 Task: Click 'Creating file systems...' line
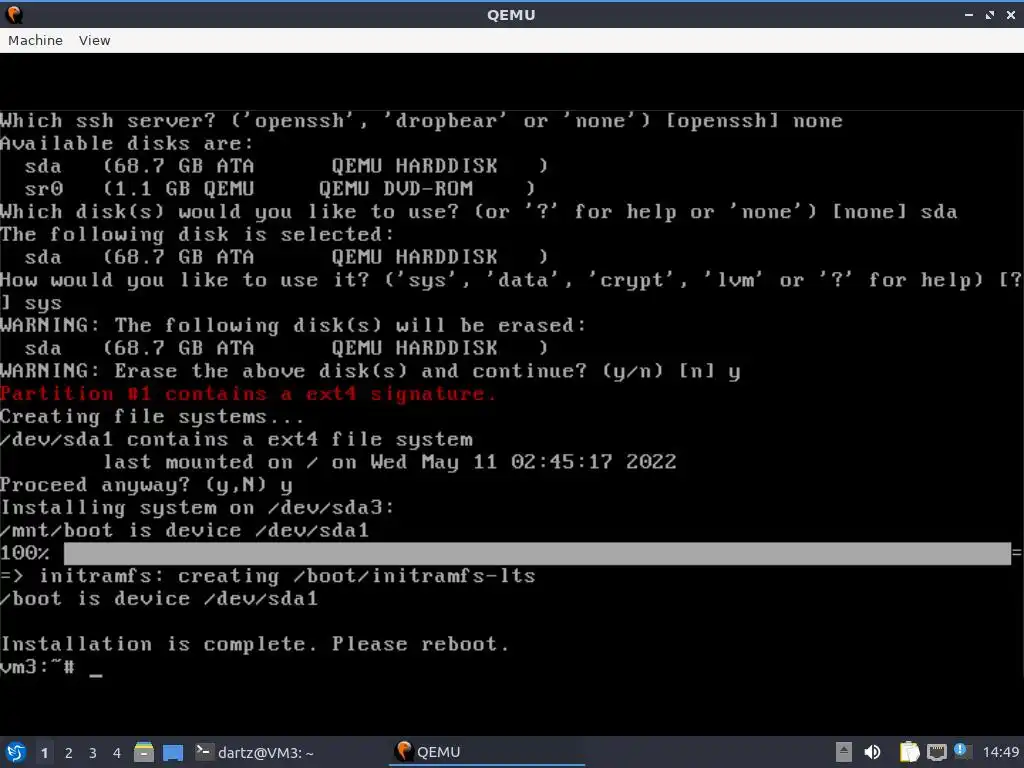coord(152,417)
